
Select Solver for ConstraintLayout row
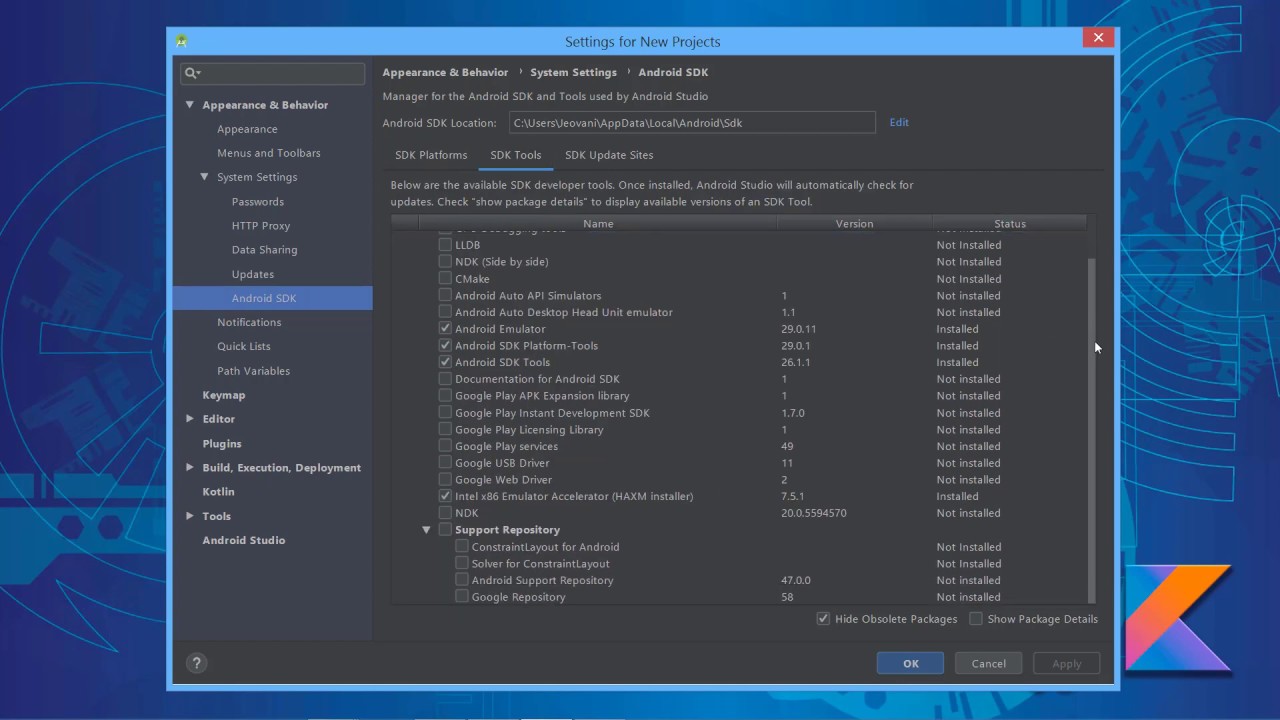[x=738, y=564]
